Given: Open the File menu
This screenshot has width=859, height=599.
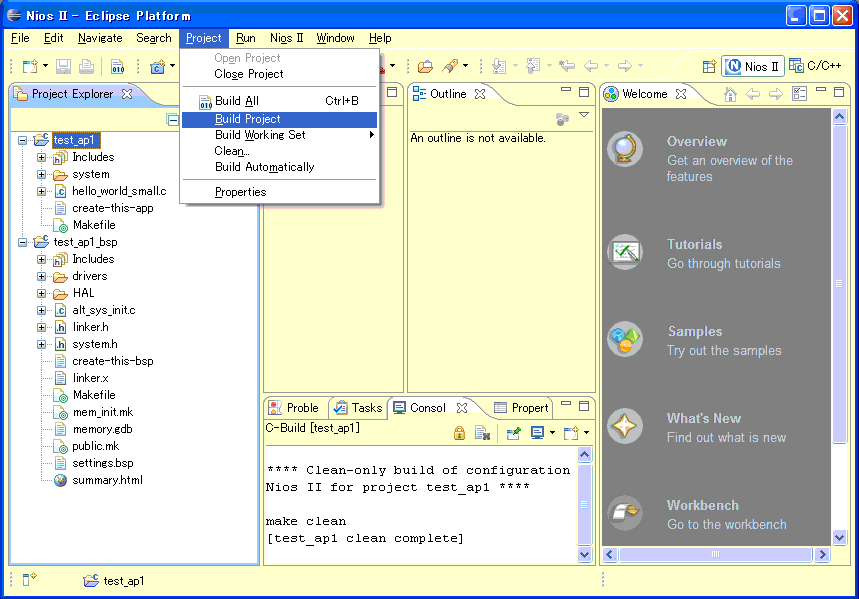Looking at the screenshot, I should [x=20, y=38].
